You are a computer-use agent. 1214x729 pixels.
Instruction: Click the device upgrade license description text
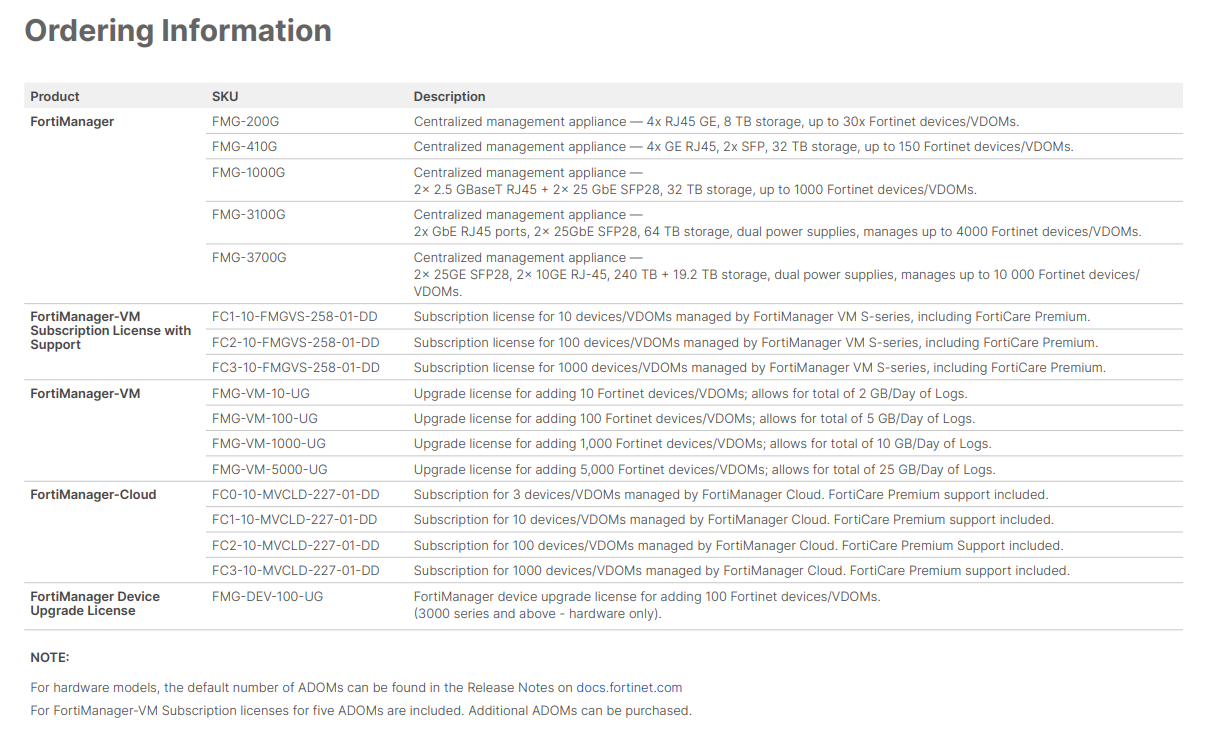click(x=647, y=605)
